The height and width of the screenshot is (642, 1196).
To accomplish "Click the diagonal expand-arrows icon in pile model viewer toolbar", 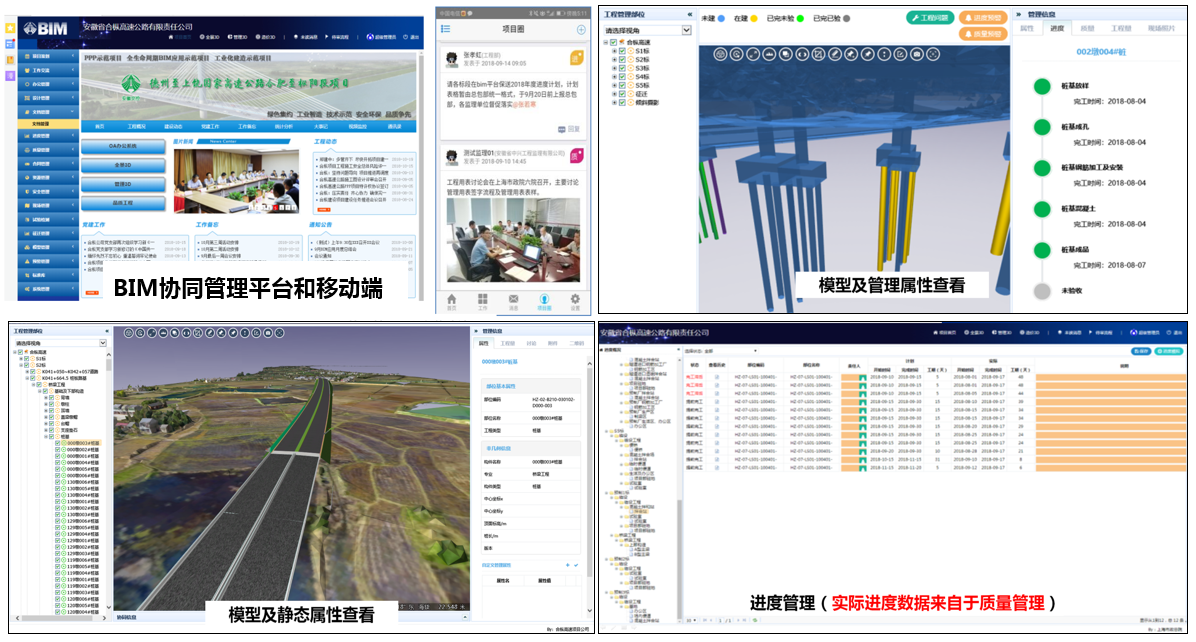I will click(753, 54).
